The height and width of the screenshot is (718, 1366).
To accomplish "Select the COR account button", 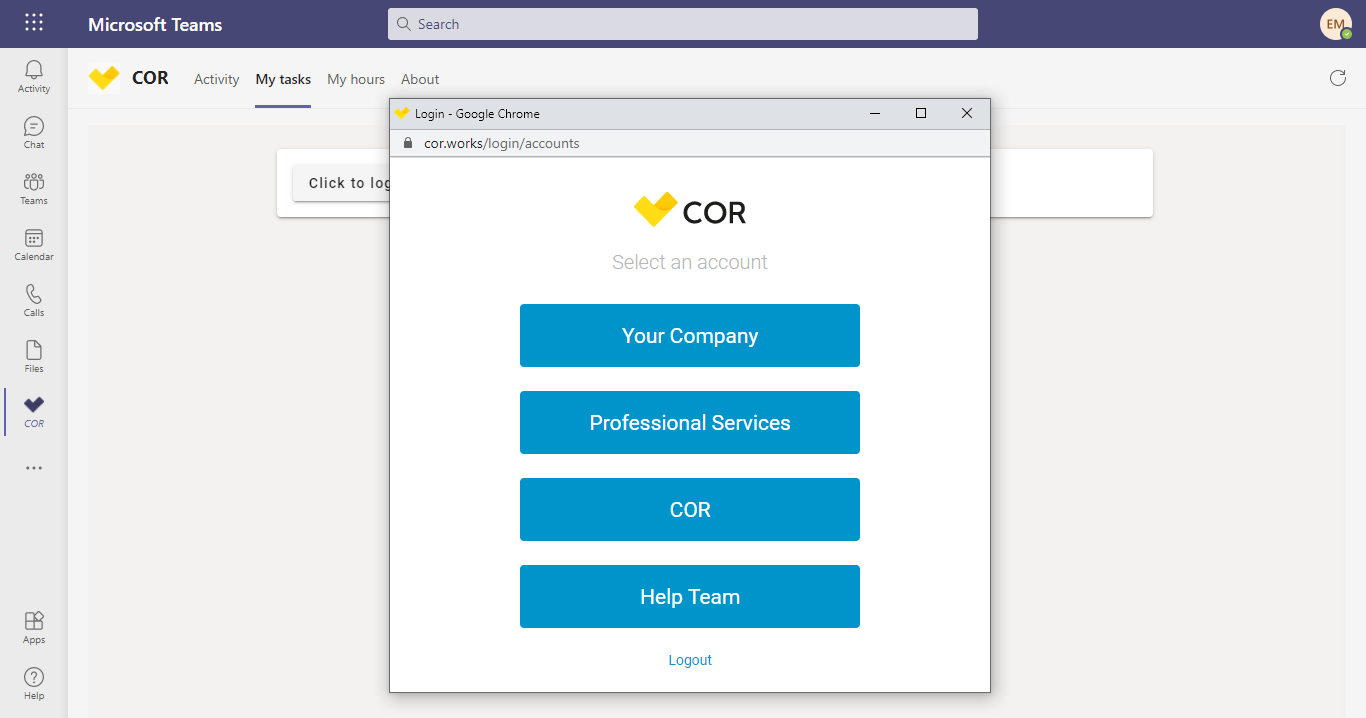I will (690, 510).
